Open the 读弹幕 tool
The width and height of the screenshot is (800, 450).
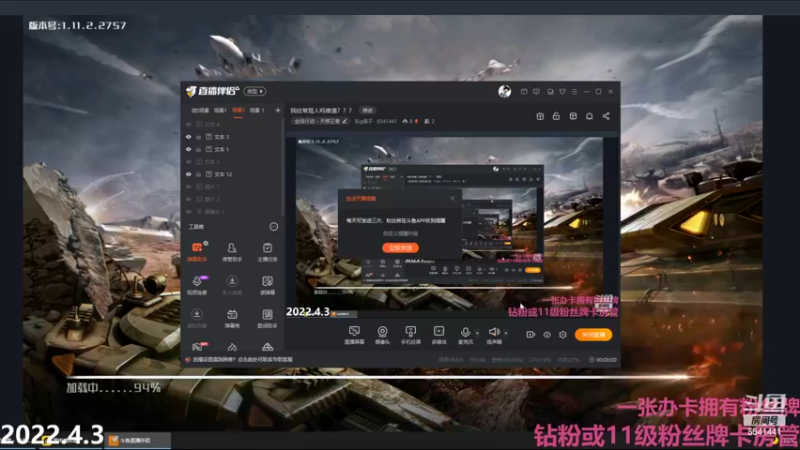click(267, 285)
